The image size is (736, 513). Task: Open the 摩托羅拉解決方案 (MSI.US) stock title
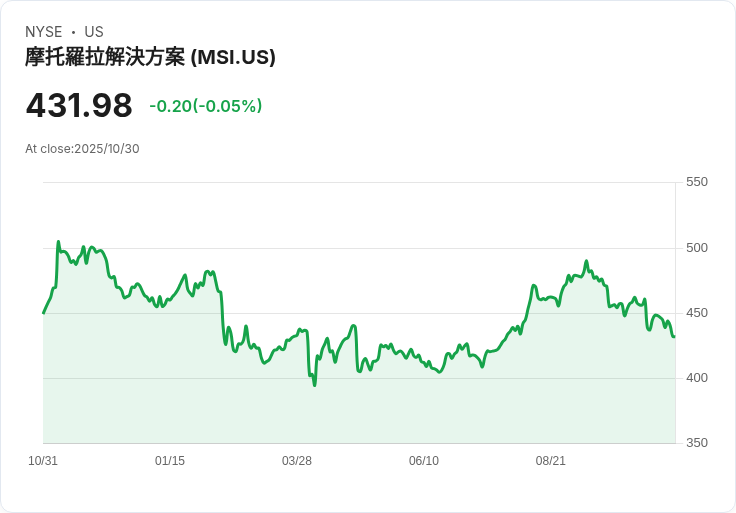click(x=150, y=57)
